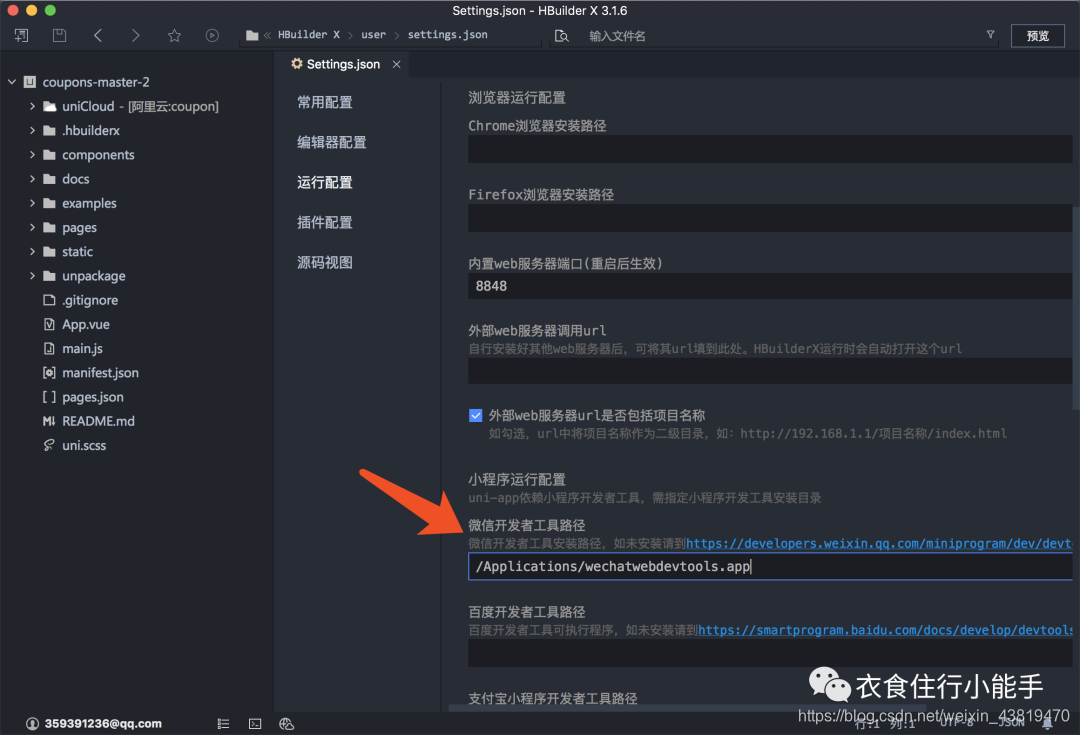The width and height of the screenshot is (1080, 735).
Task: Expand the components folder
Action: (32, 154)
